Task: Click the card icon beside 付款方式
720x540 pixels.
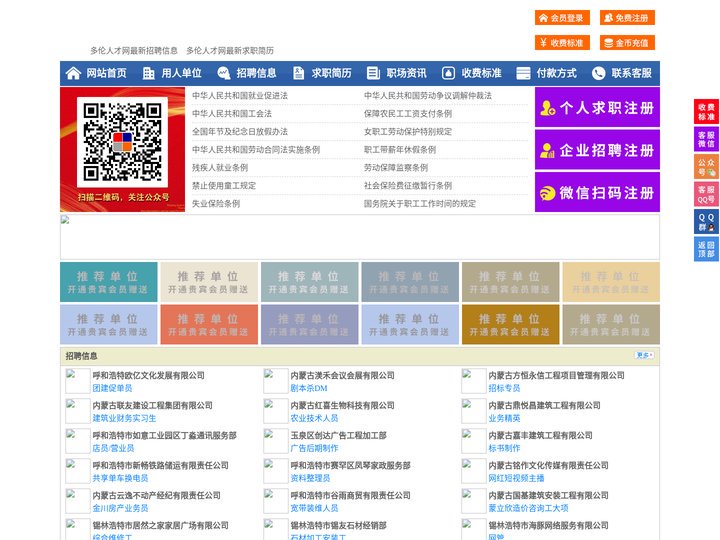Action: click(523, 73)
